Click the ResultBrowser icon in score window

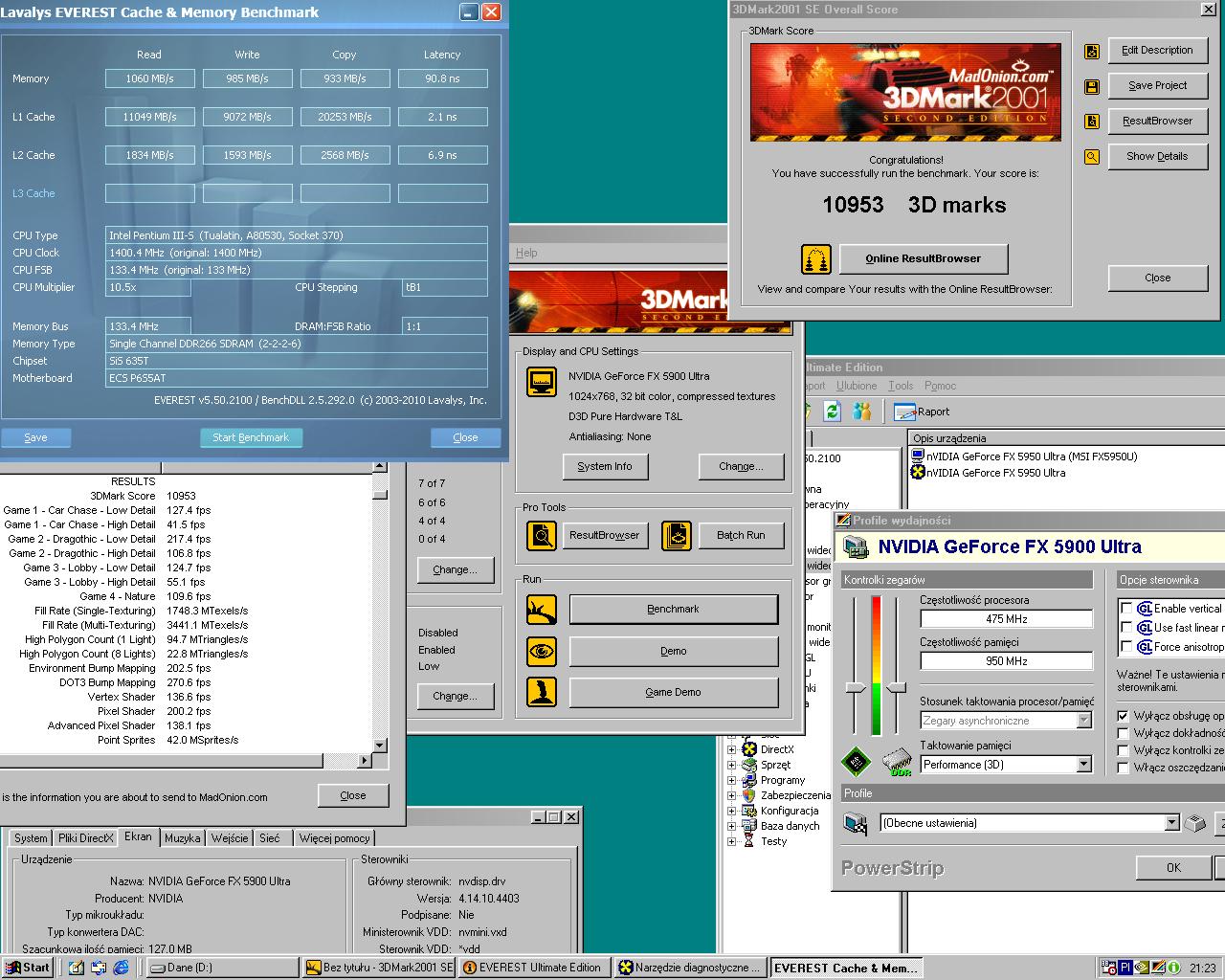1092,122
